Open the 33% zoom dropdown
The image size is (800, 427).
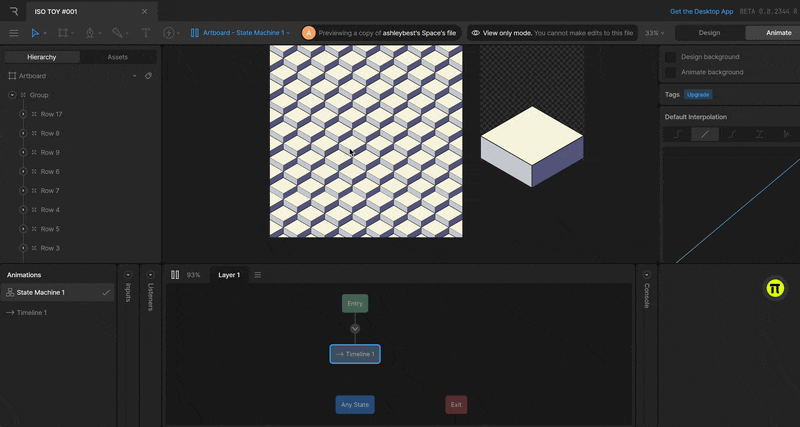655,33
